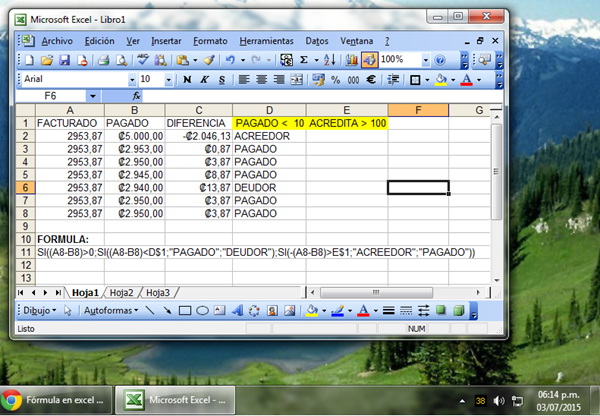Insert a text box from Drawing toolbar

tap(220, 310)
